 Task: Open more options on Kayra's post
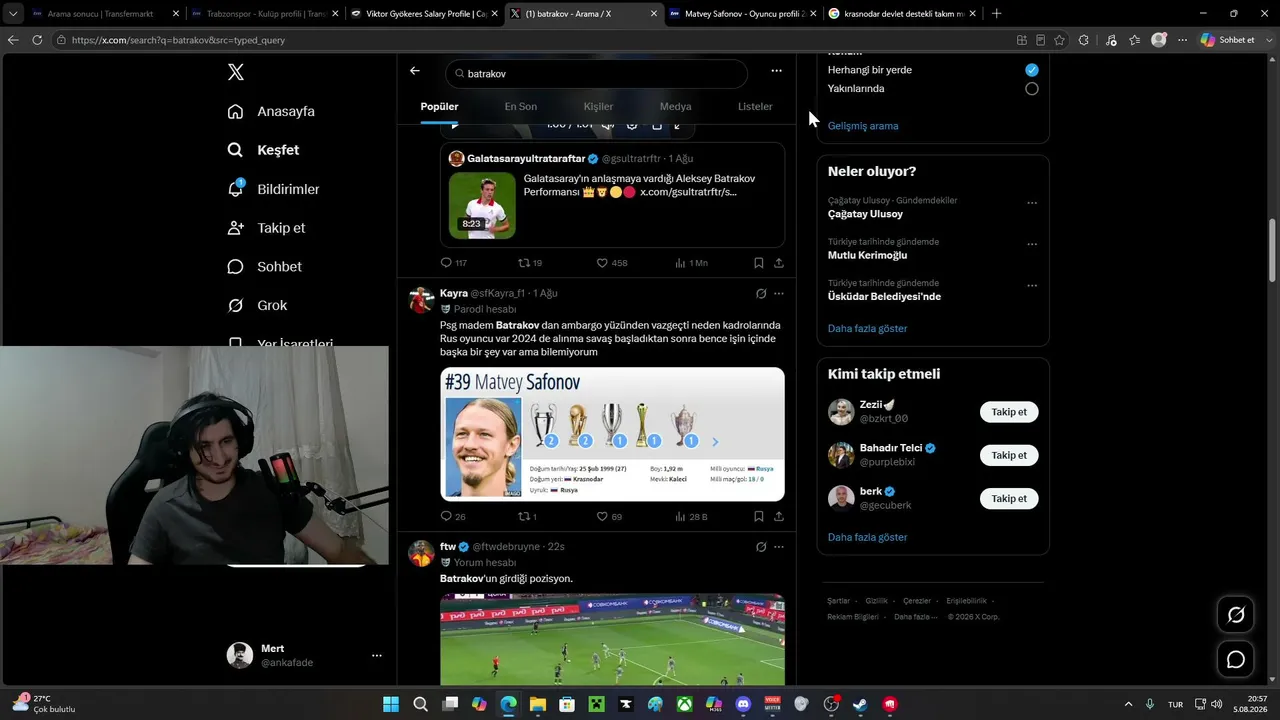[779, 294]
